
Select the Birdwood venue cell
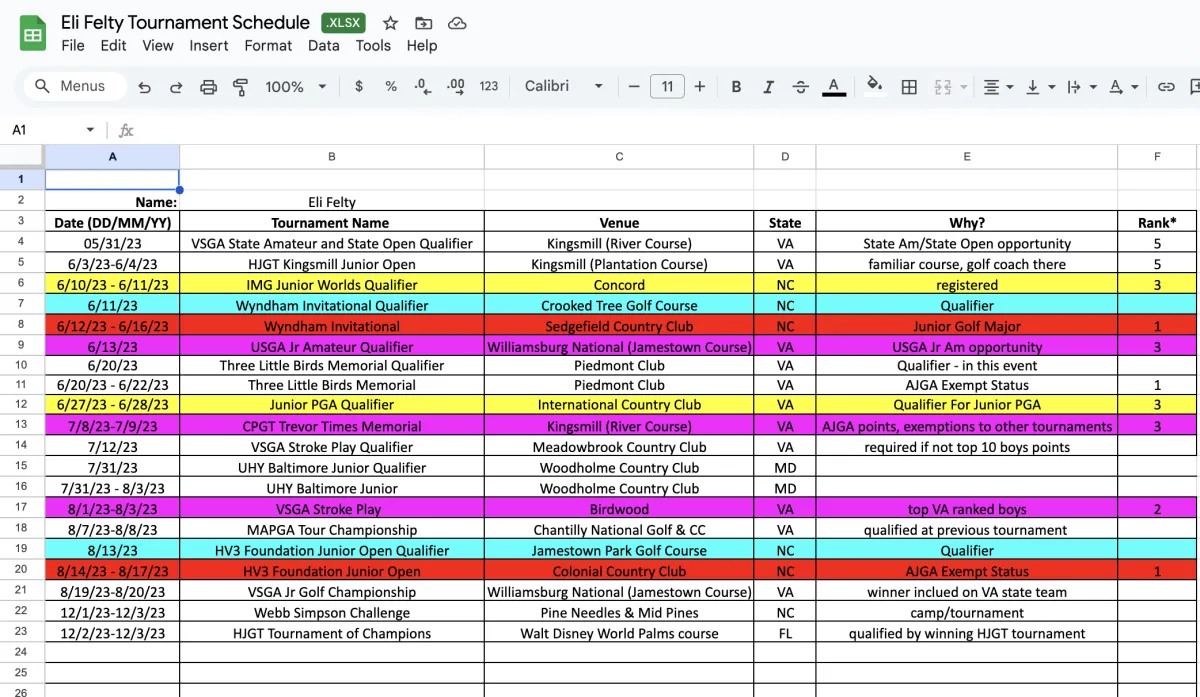coord(619,509)
